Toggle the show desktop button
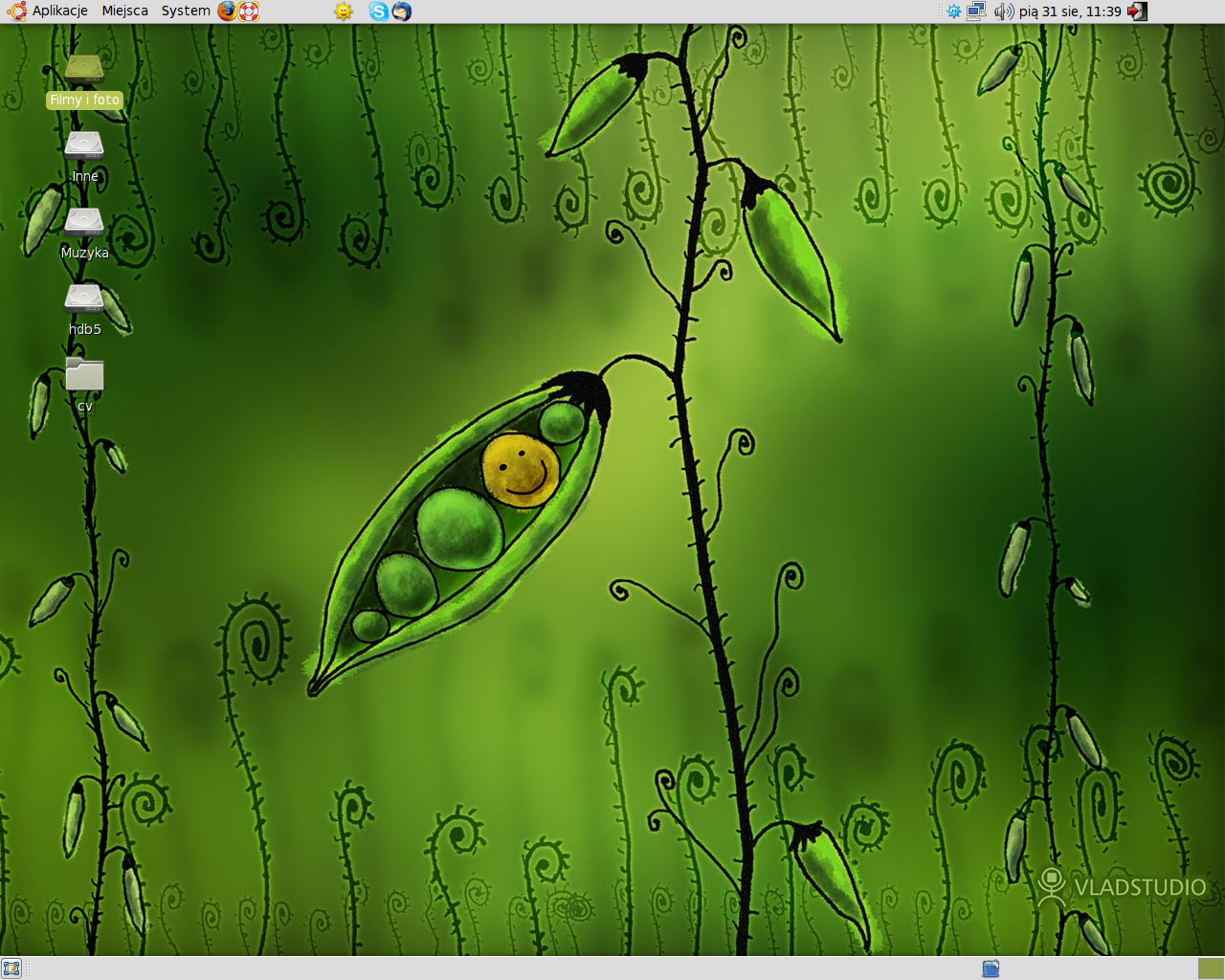 tap(11, 969)
